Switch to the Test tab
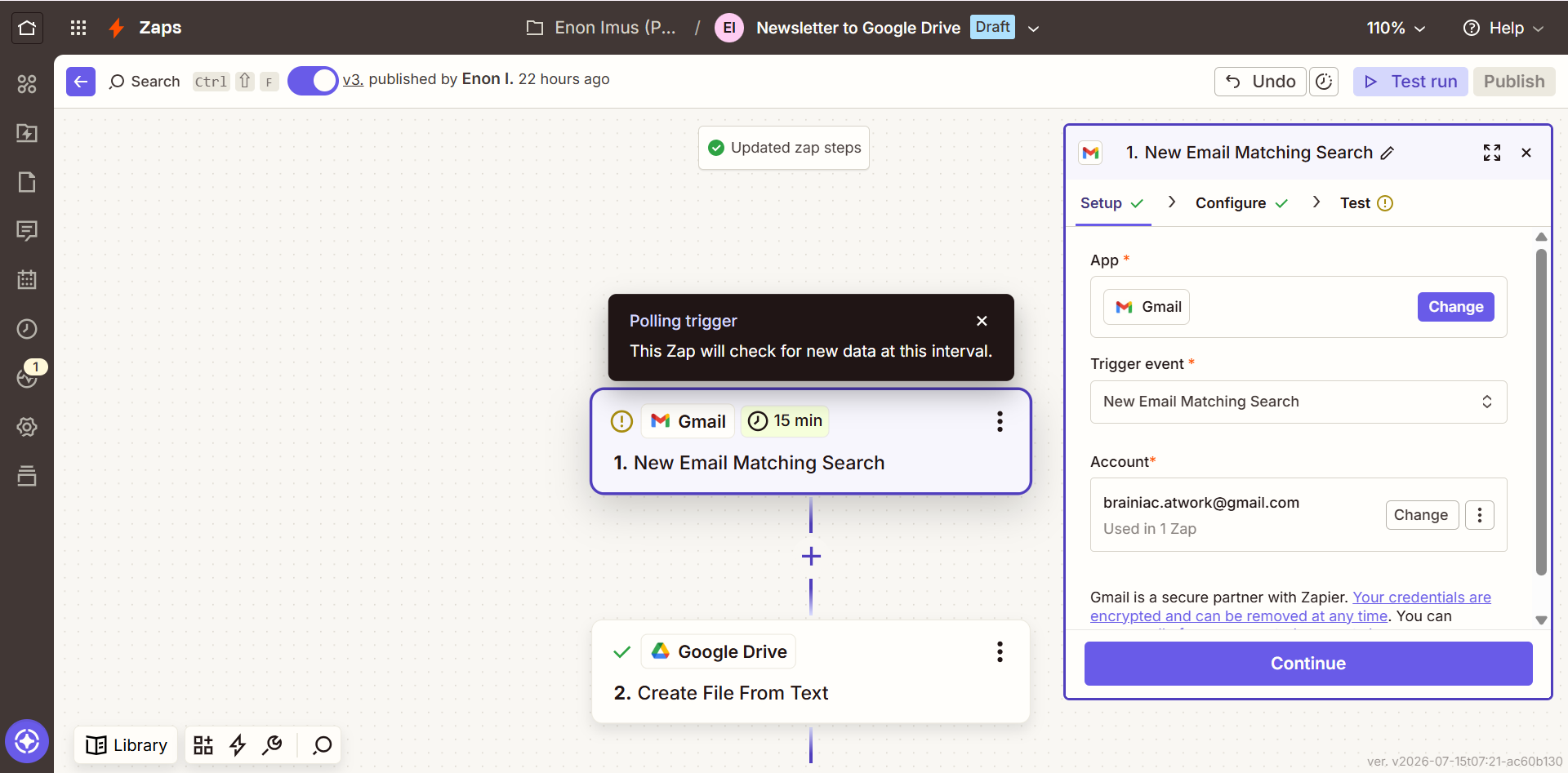The image size is (1568, 773). [x=1366, y=203]
